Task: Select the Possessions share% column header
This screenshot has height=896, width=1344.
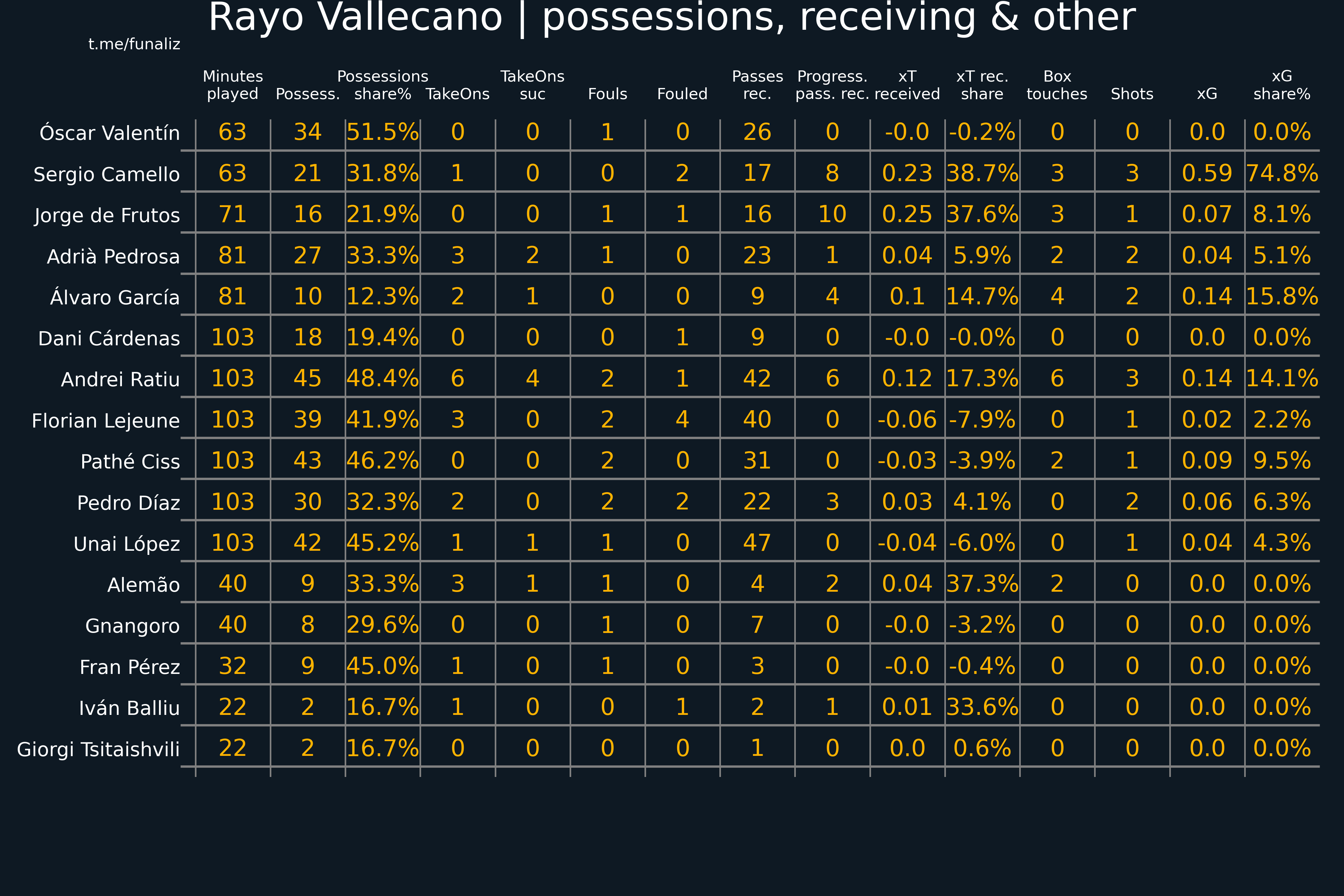Action: point(383,85)
